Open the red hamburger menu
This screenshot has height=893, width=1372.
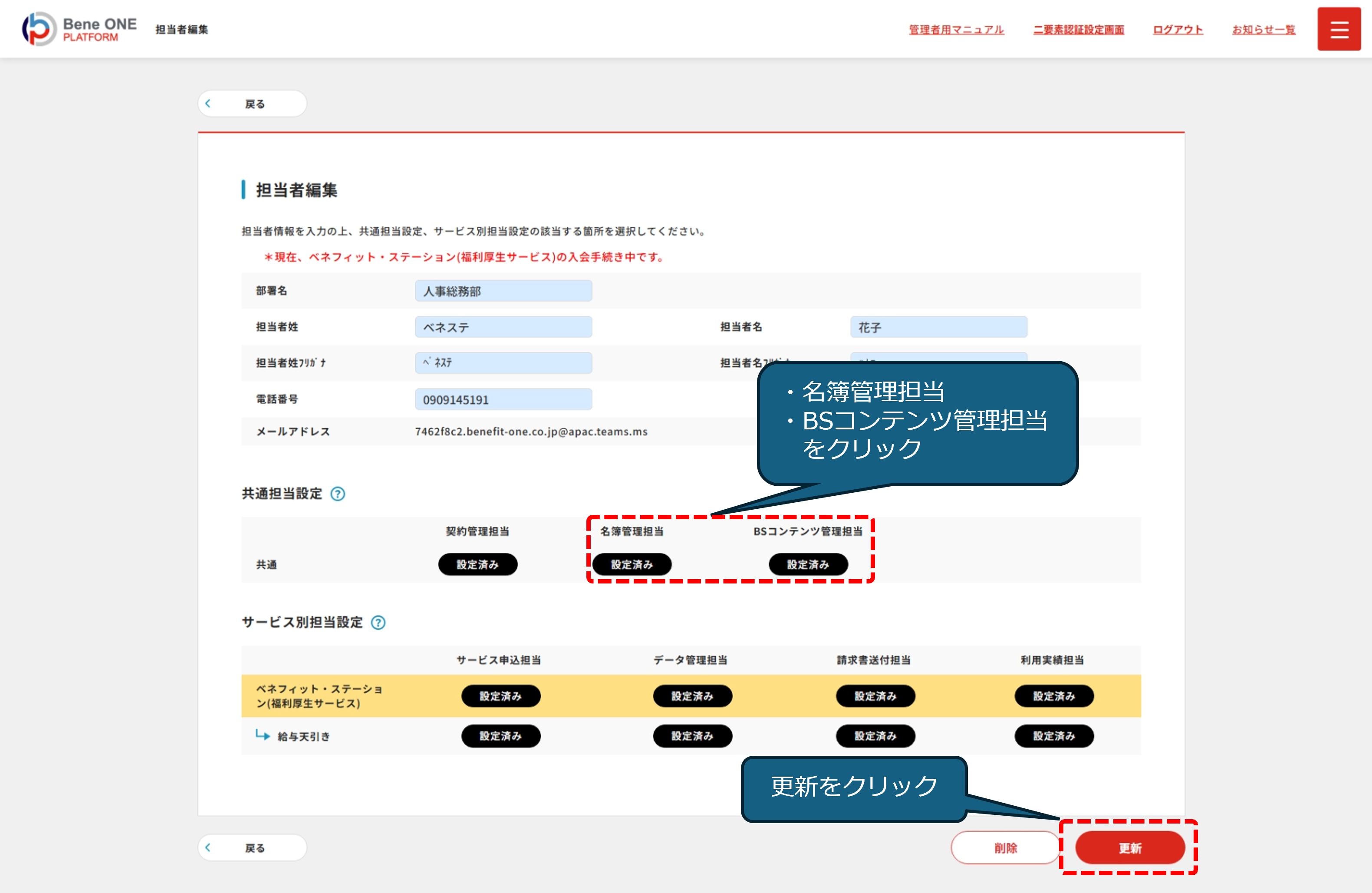point(1339,30)
